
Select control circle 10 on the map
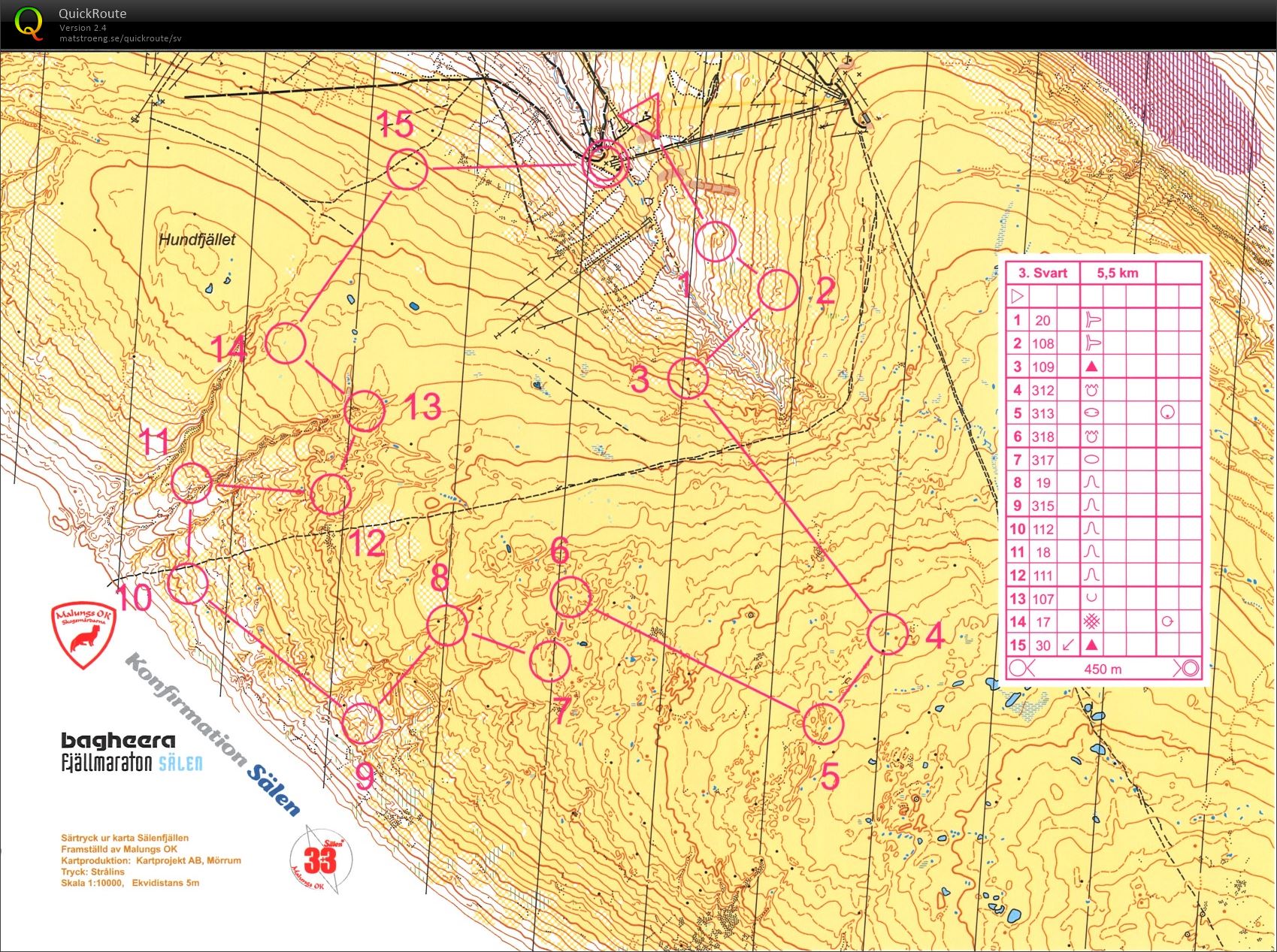point(187,584)
